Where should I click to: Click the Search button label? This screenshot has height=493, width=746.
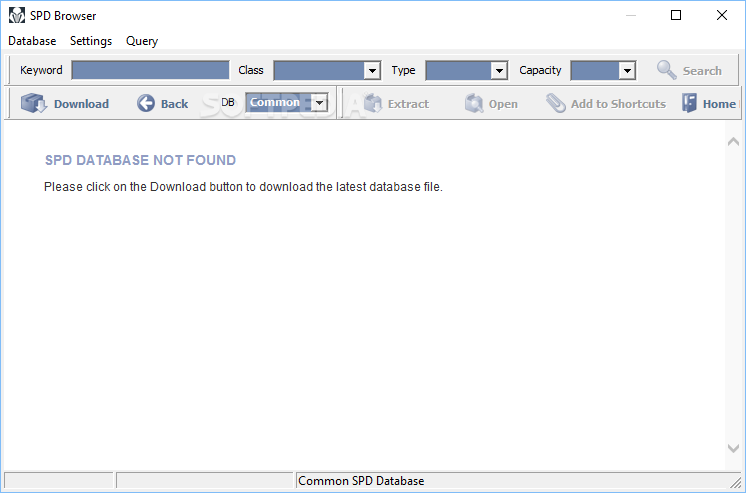[x=702, y=71]
